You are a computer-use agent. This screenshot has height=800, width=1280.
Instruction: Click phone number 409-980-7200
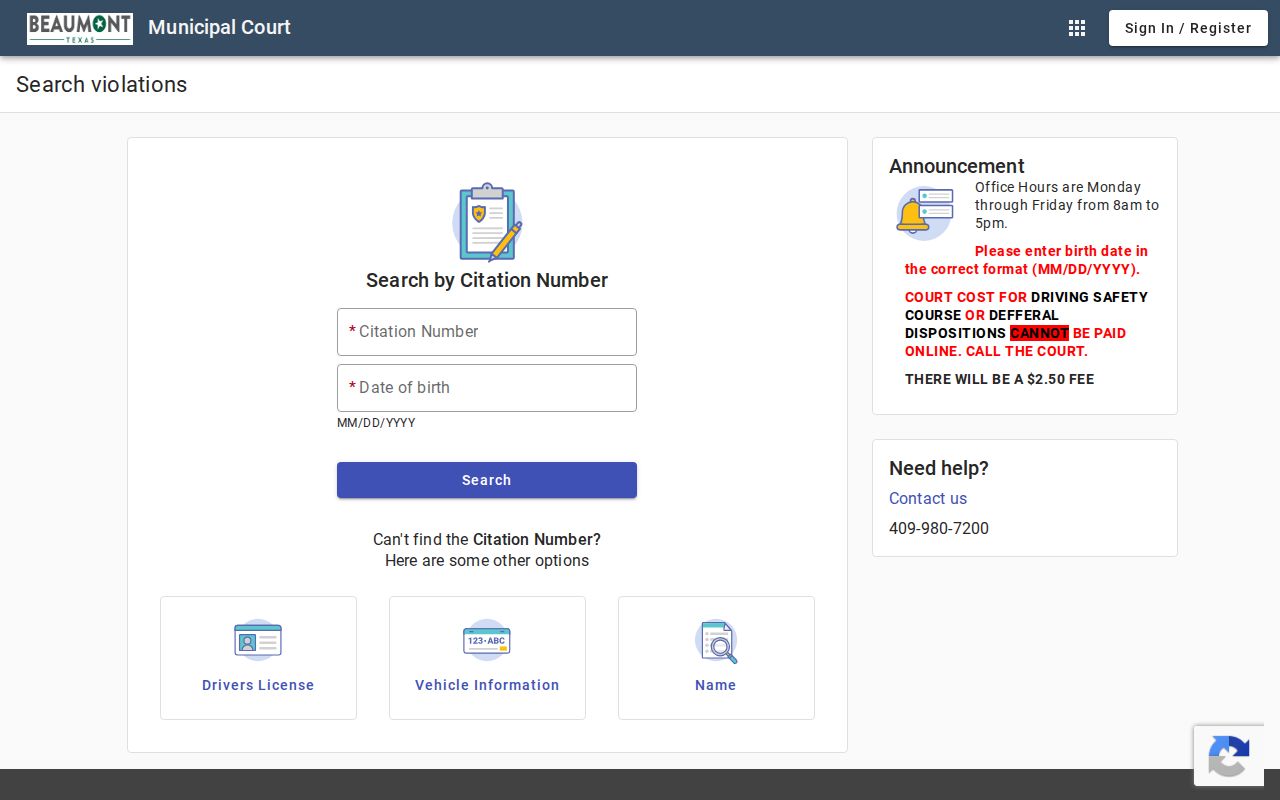click(939, 528)
